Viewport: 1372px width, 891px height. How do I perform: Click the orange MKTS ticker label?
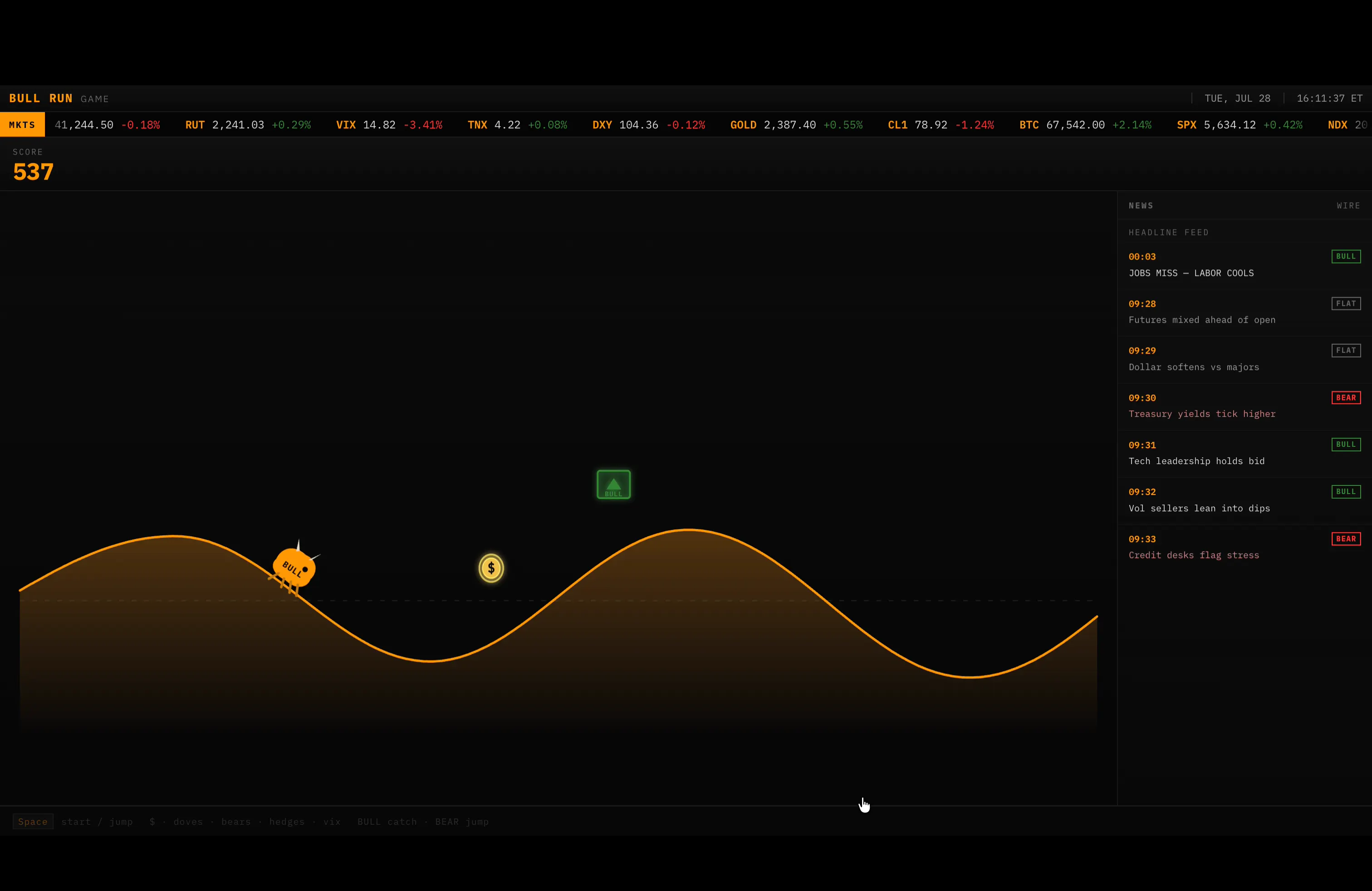[22, 125]
